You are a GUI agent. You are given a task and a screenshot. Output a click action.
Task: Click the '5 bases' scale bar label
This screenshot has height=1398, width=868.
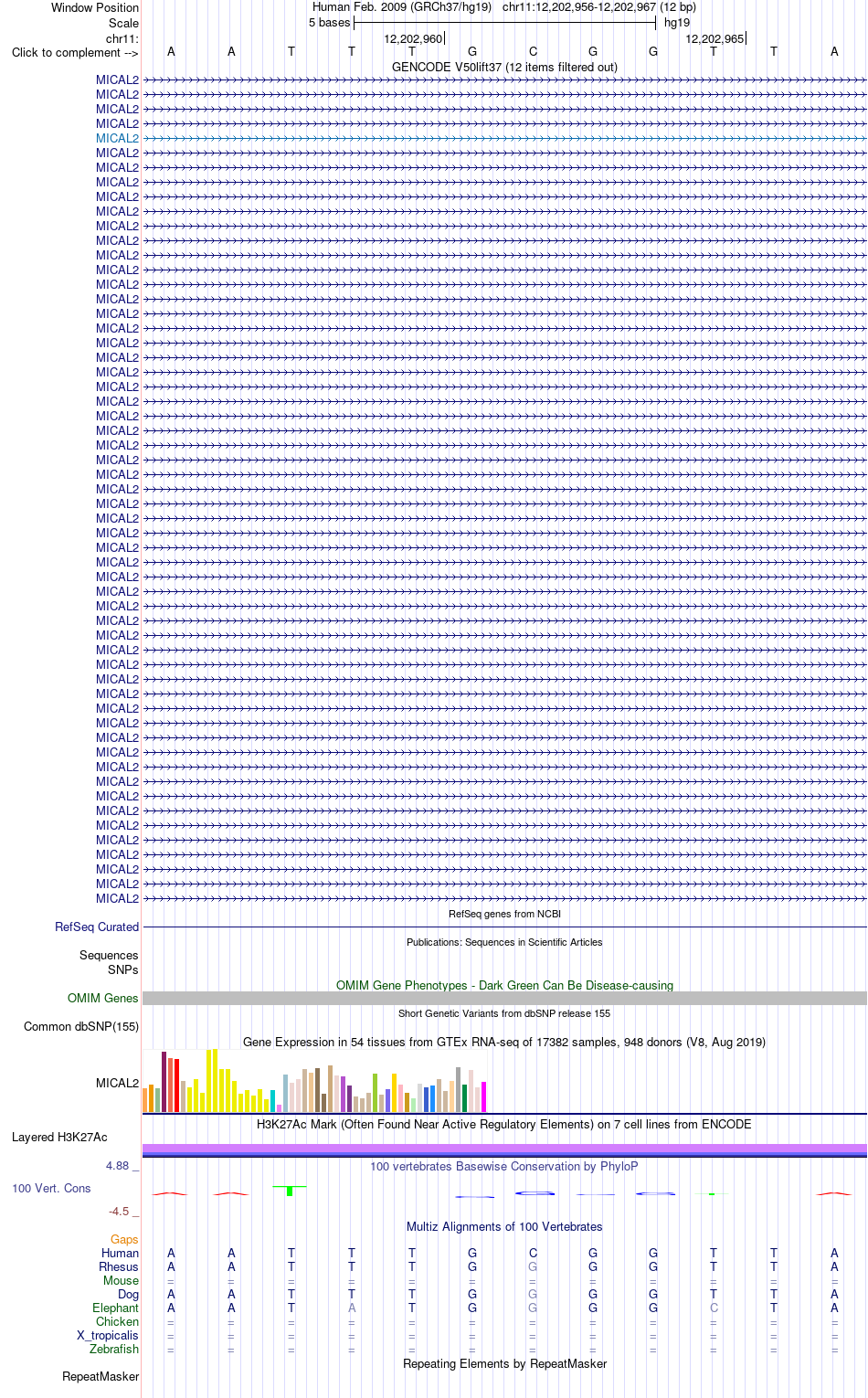click(x=329, y=22)
